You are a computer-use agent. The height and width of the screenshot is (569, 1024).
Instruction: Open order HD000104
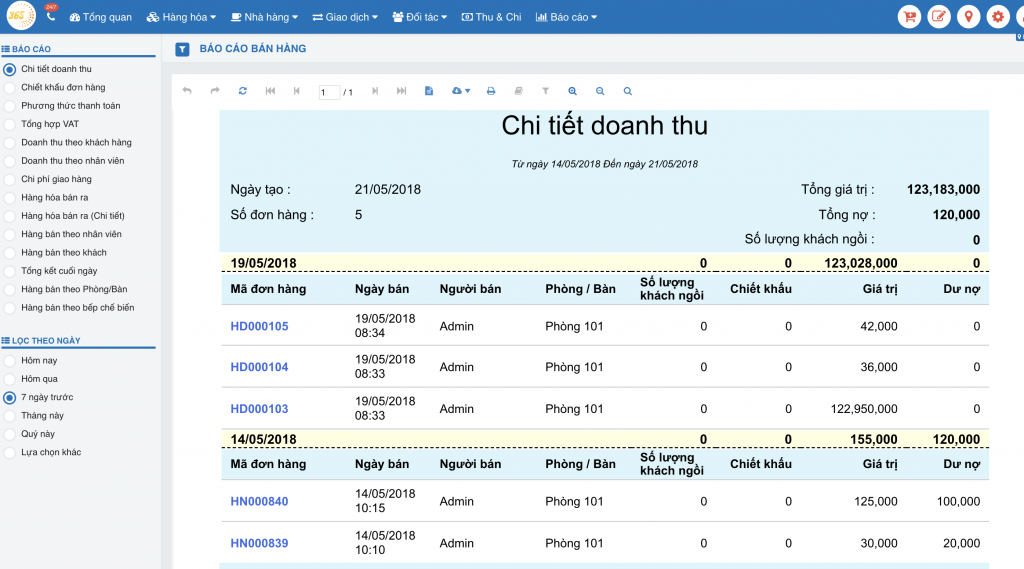click(259, 367)
